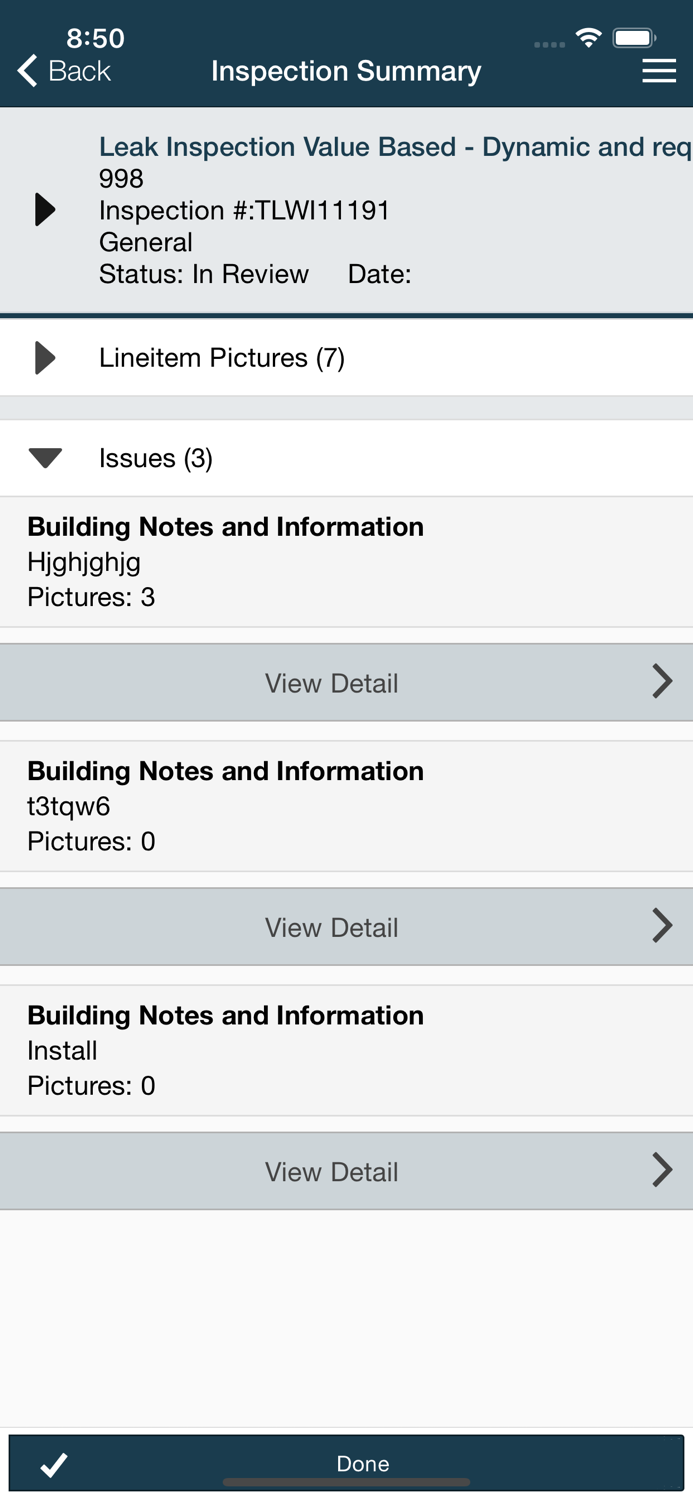Image resolution: width=693 pixels, height=1500 pixels.
Task: Toggle open the Lineitem Pictures disclosure arrow
Action: tap(43, 357)
